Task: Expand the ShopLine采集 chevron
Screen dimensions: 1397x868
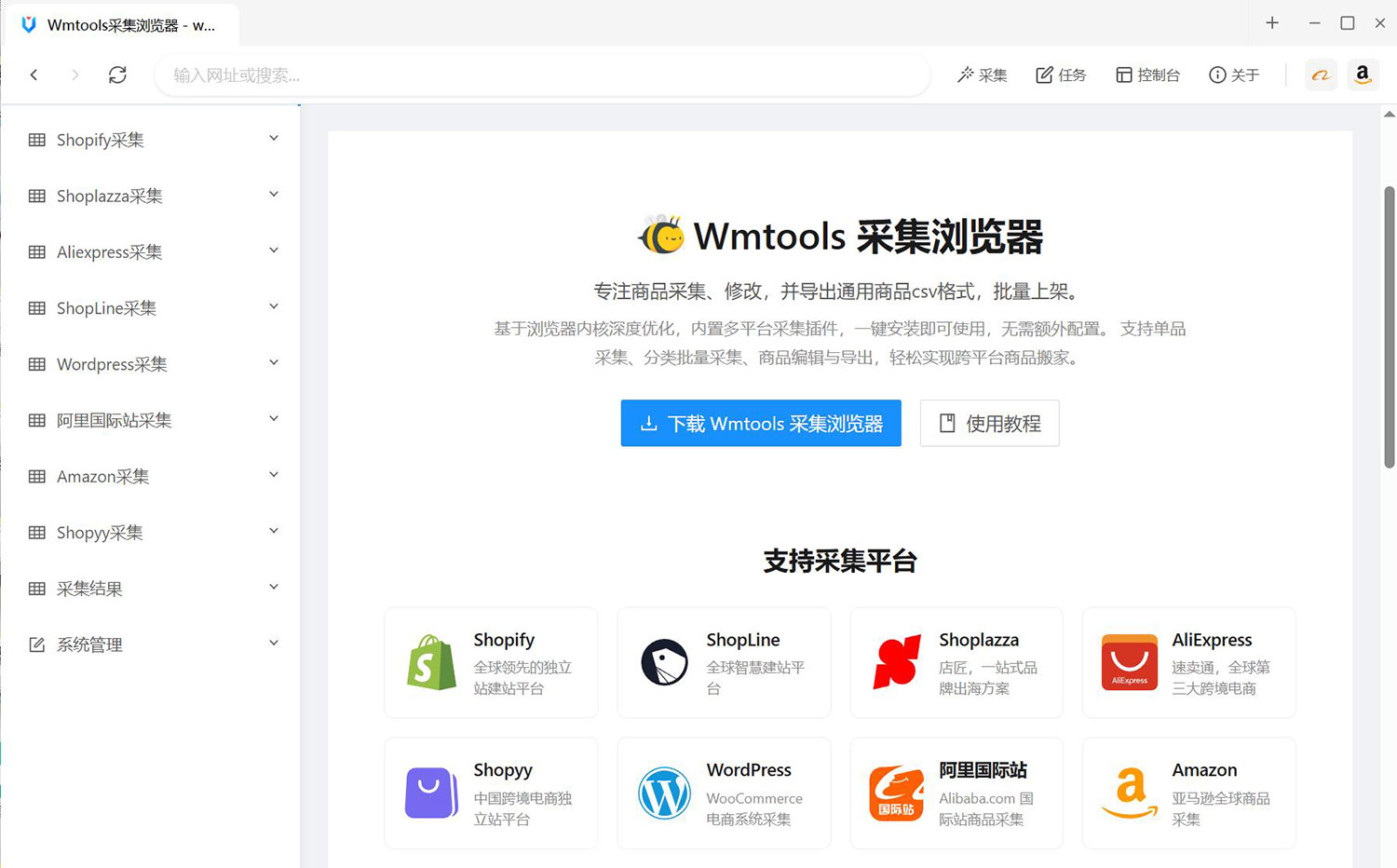Action: (x=274, y=306)
